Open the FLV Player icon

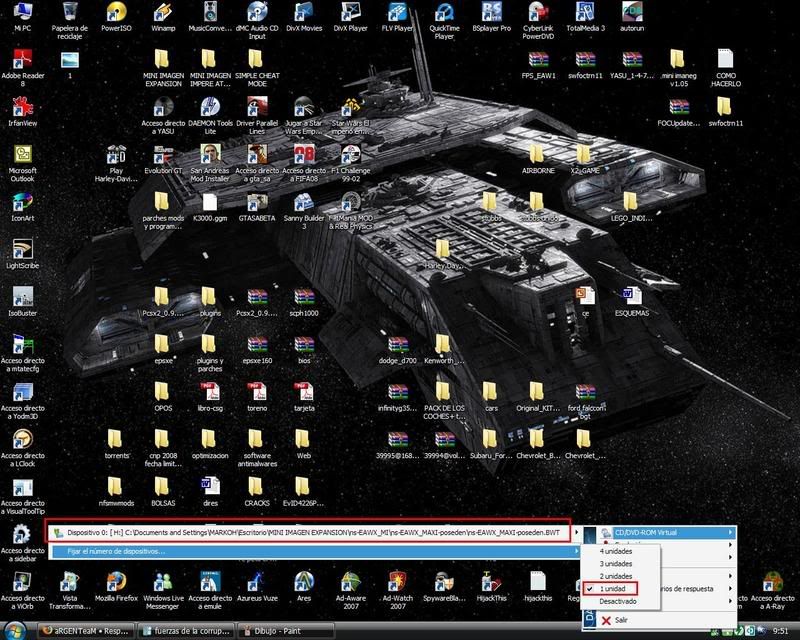point(397,16)
